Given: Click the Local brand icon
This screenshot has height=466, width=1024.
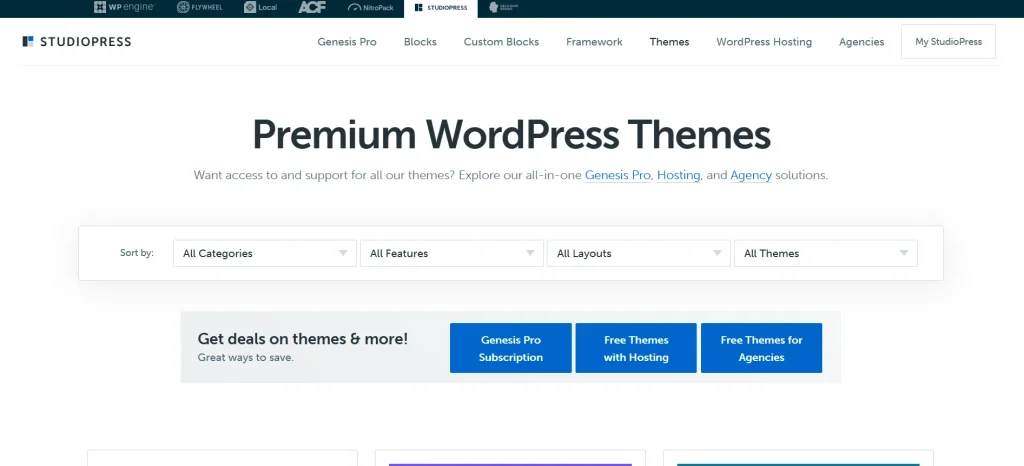Looking at the screenshot, I should [x=261, y=8].
